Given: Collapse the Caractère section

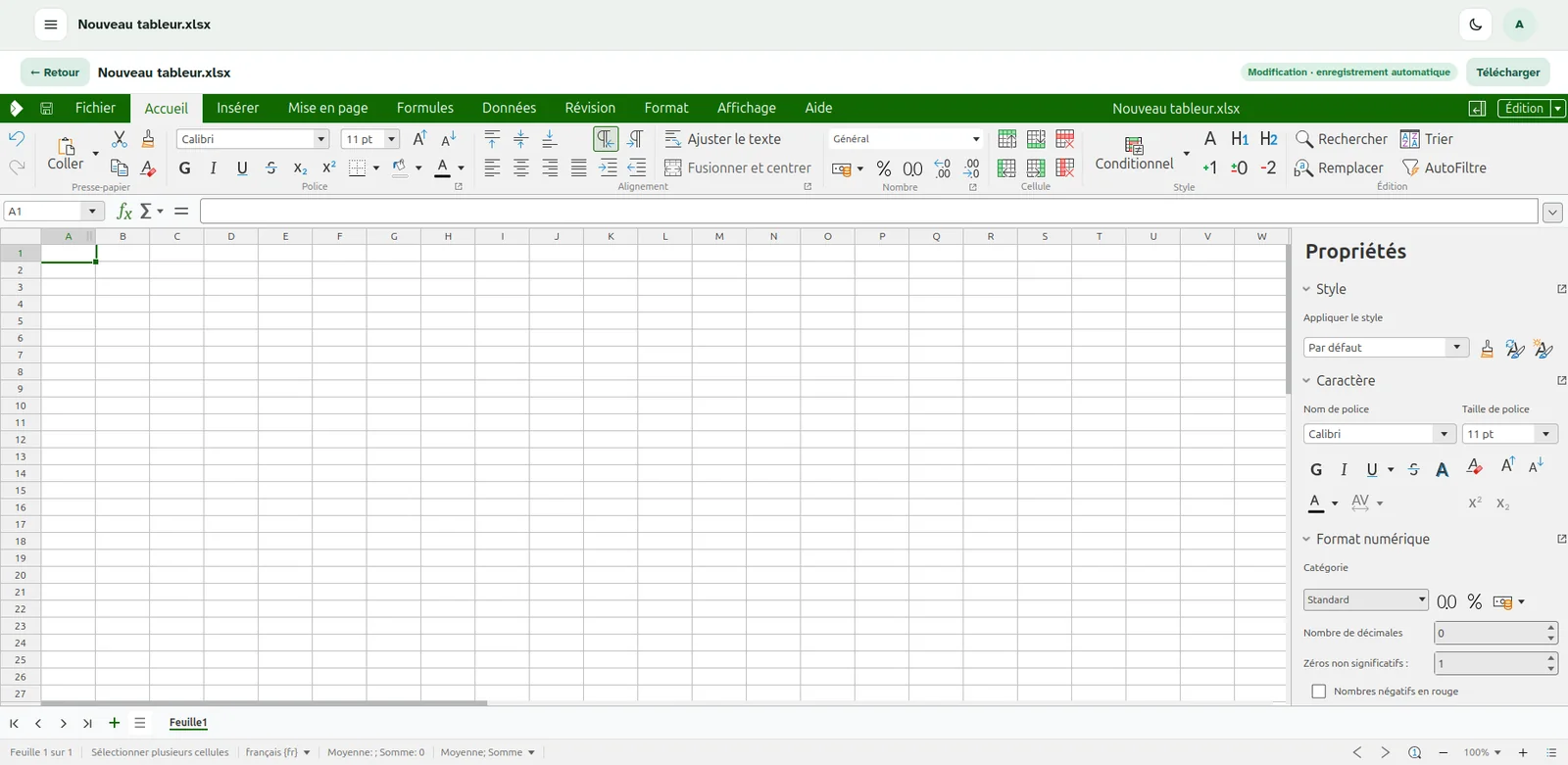Looking at the screenshot, I should point(1306,380).
